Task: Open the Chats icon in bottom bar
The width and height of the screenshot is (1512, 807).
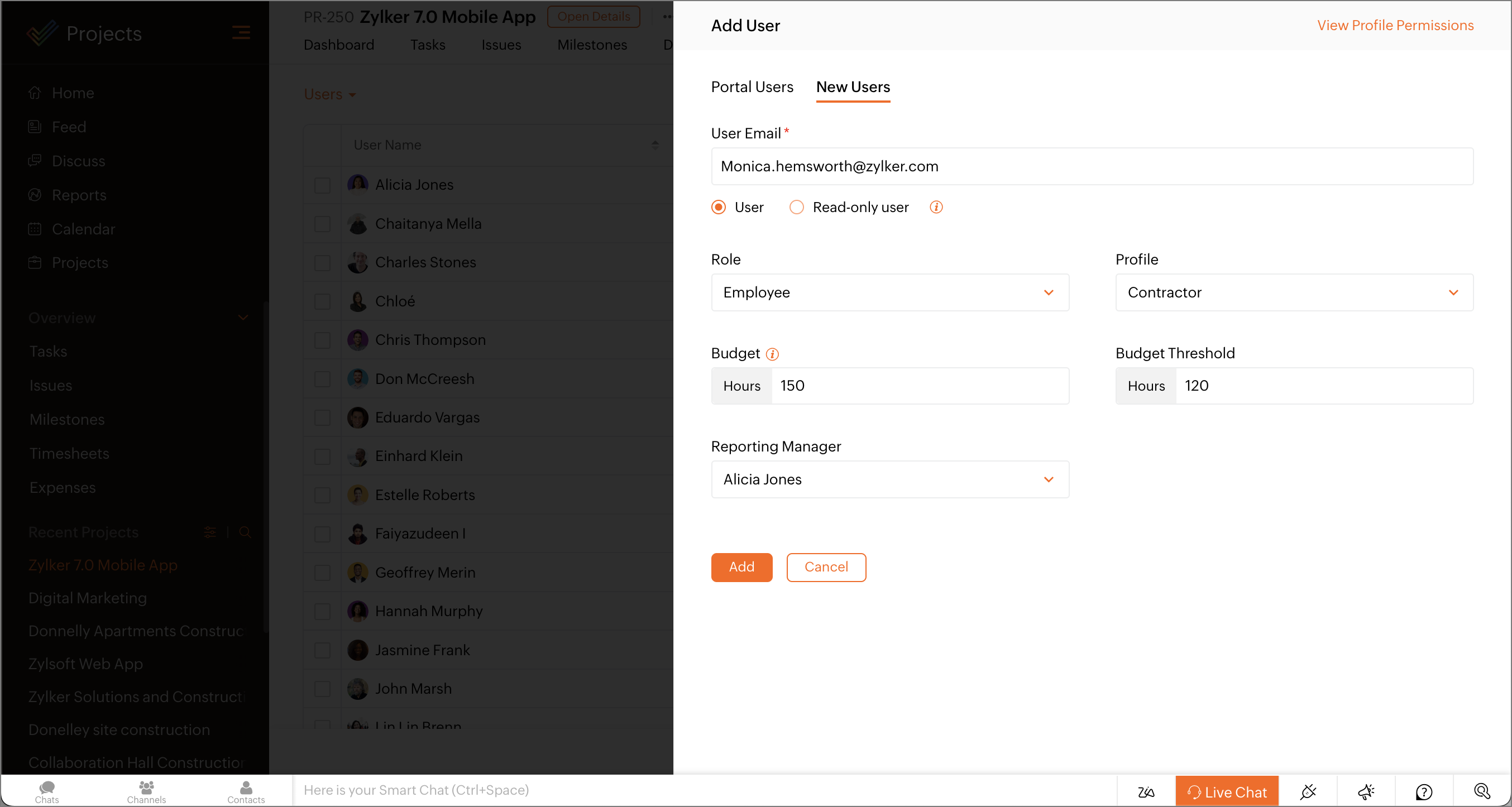Action: tap(47, 791)
